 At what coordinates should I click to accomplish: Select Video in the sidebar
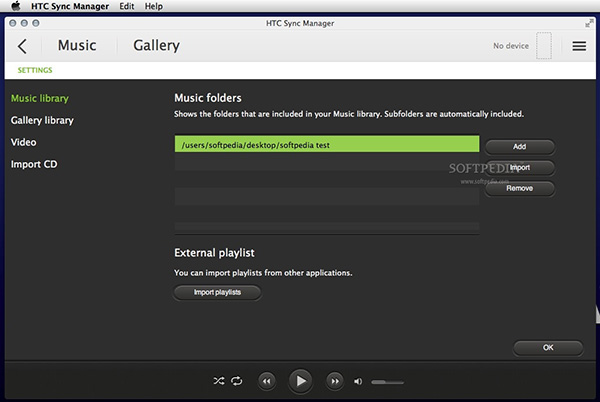coord(23,142)
